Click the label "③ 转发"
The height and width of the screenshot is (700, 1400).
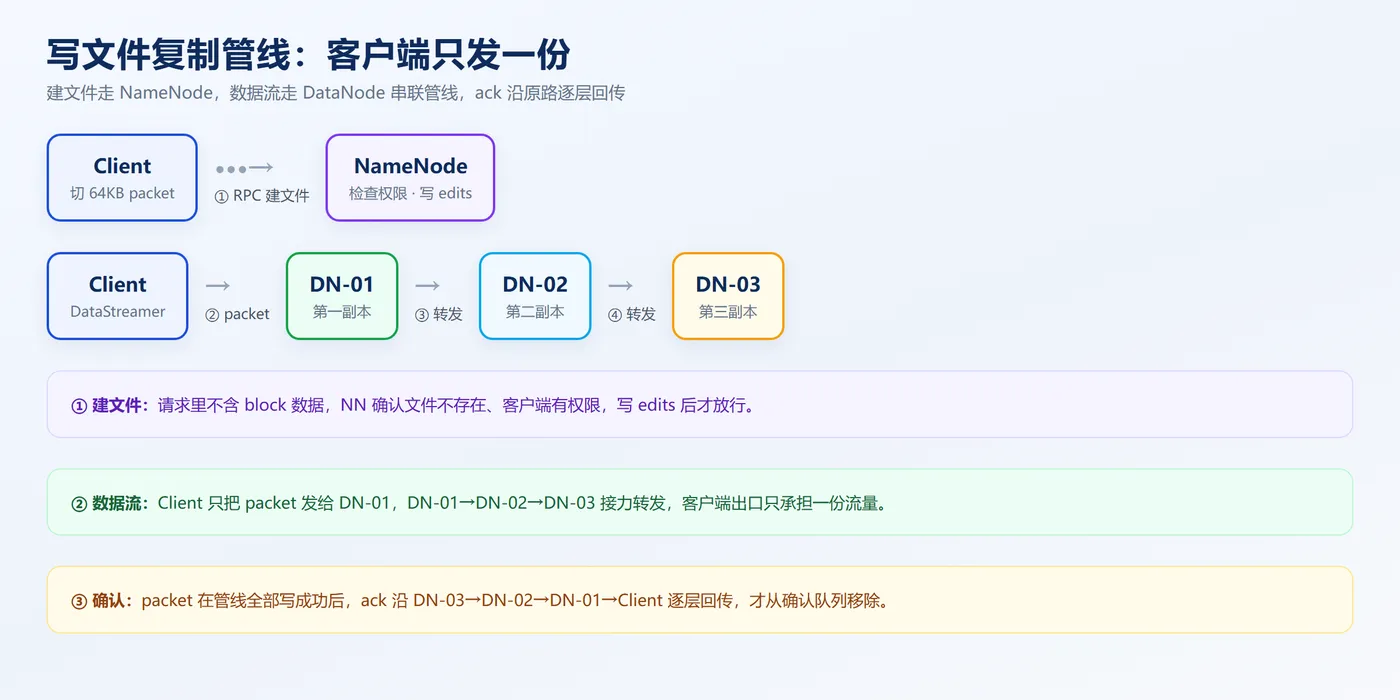(439, 314)
